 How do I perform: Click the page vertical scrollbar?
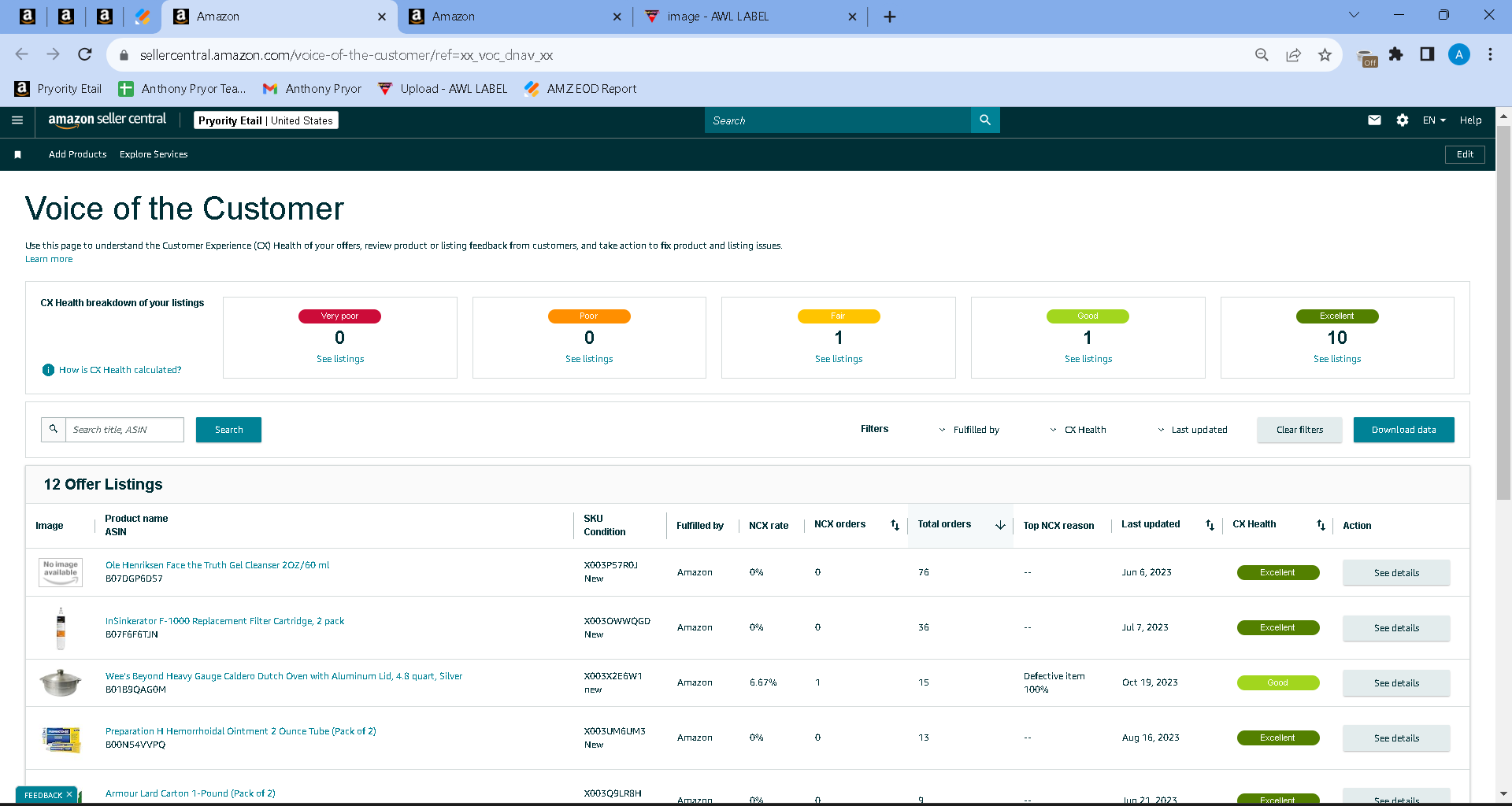coord(1503,313)
